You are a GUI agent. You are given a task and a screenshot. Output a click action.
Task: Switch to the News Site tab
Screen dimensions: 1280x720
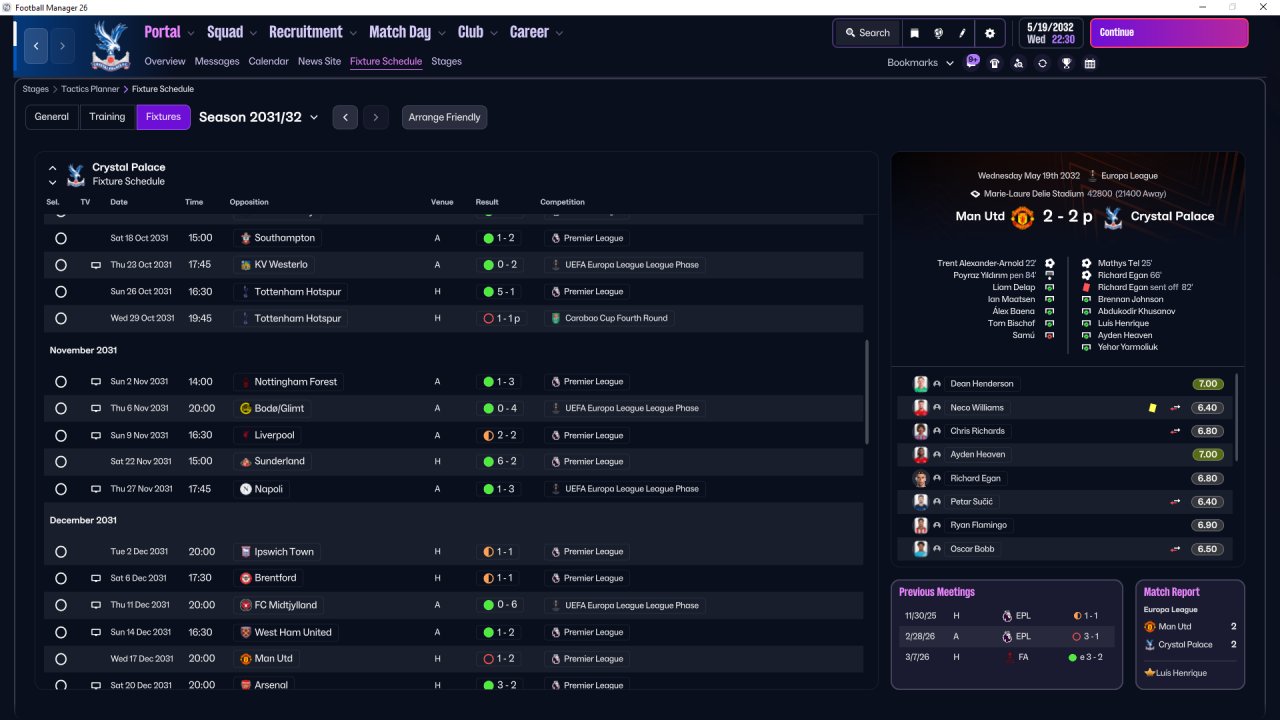pyautogui.click(x=319, y=62)
